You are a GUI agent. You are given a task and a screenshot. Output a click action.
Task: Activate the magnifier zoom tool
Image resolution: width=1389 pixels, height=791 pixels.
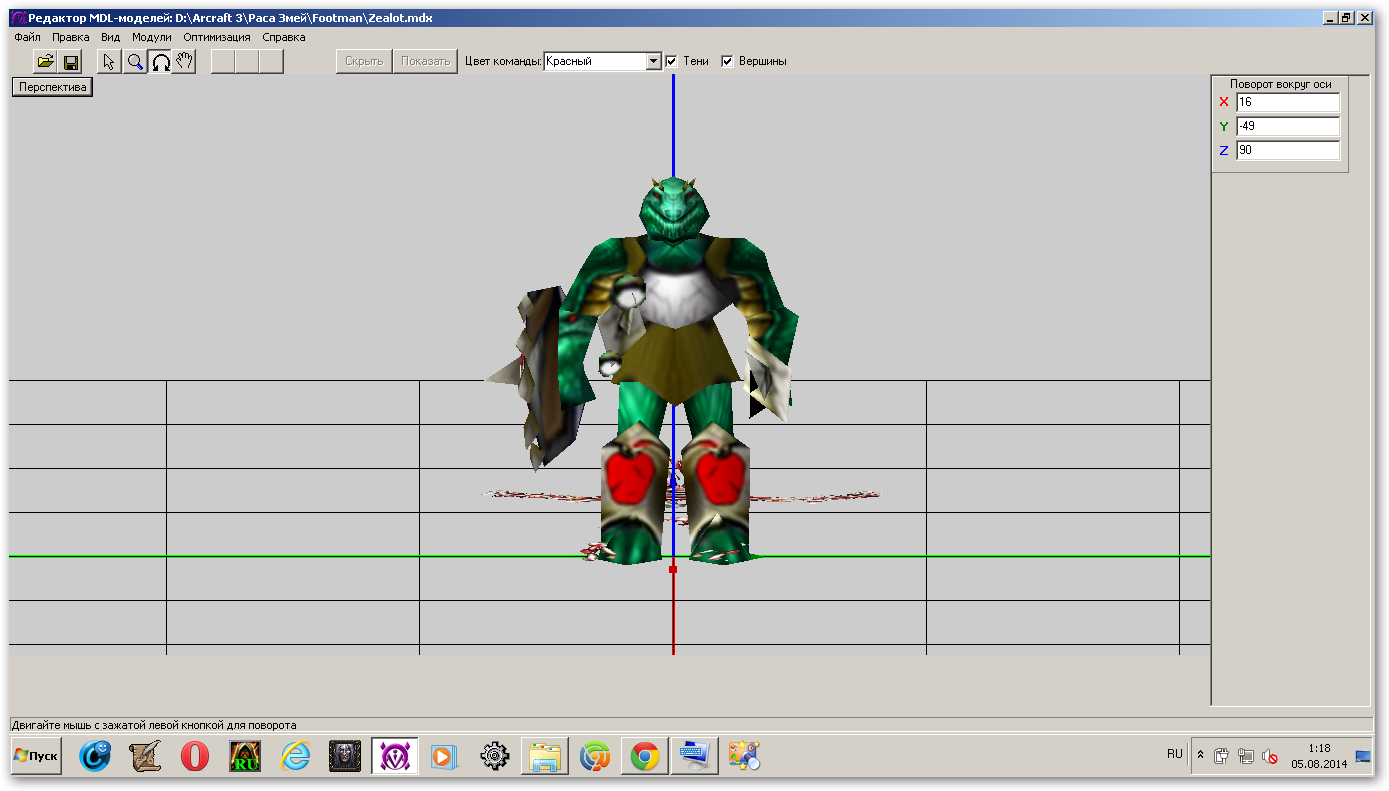point(134,62)
